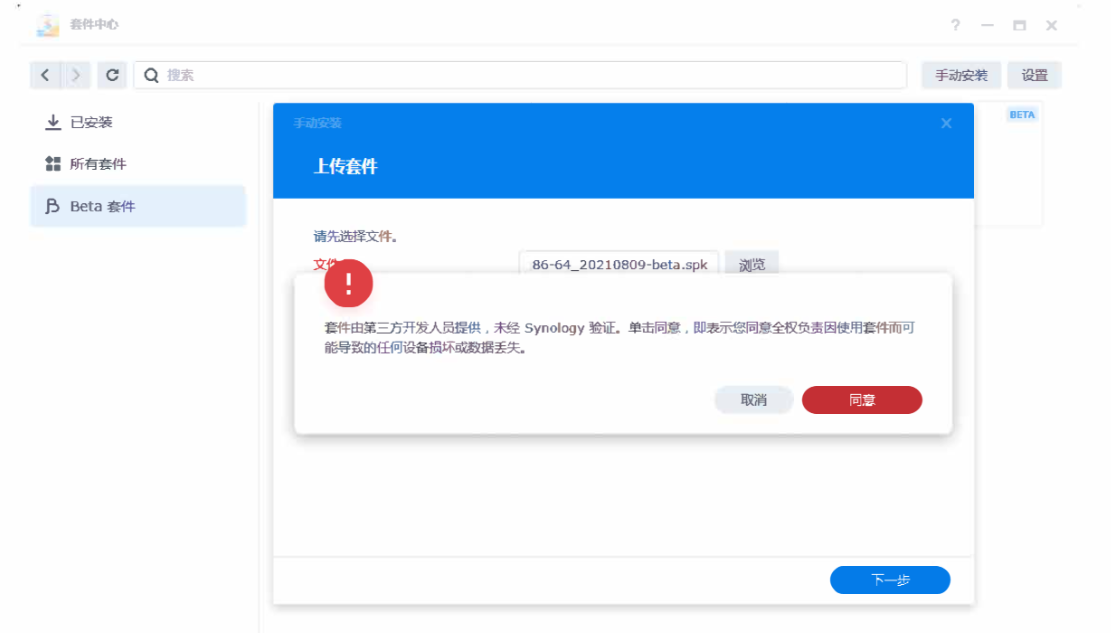The width and height of the screenshot is (1111, 633).
Task: Click the Beta 套件 B icon
Action: 52,206
